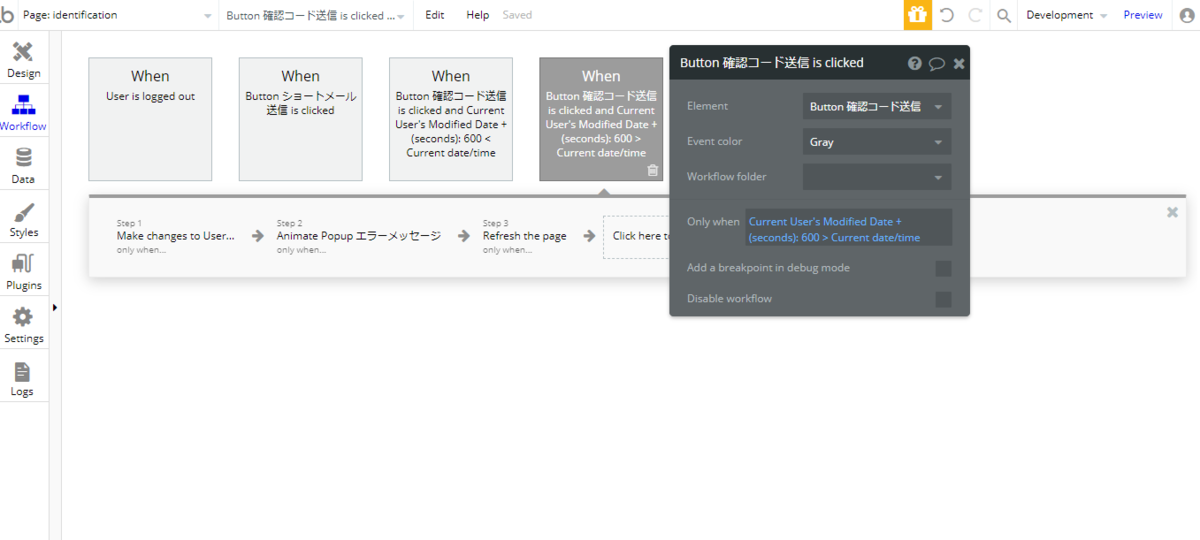Click the help question mark in property panel
This screenshot has height=540, width=1200.
point(915,63)
